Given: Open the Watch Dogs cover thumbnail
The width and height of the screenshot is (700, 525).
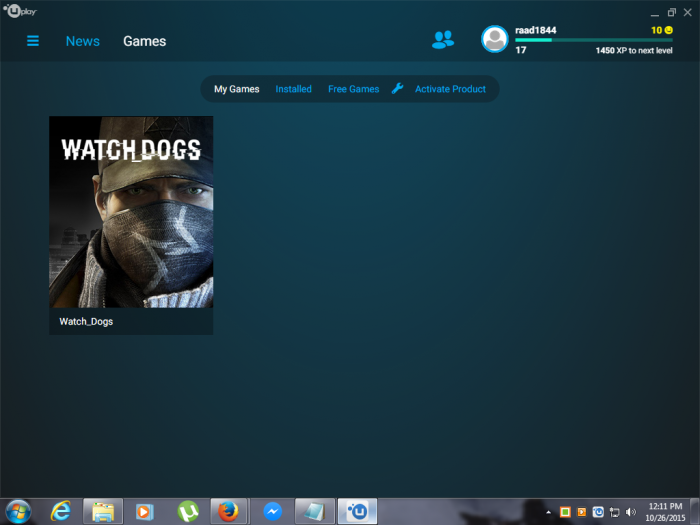Looking at the screenshot, I should coord(131,212).
